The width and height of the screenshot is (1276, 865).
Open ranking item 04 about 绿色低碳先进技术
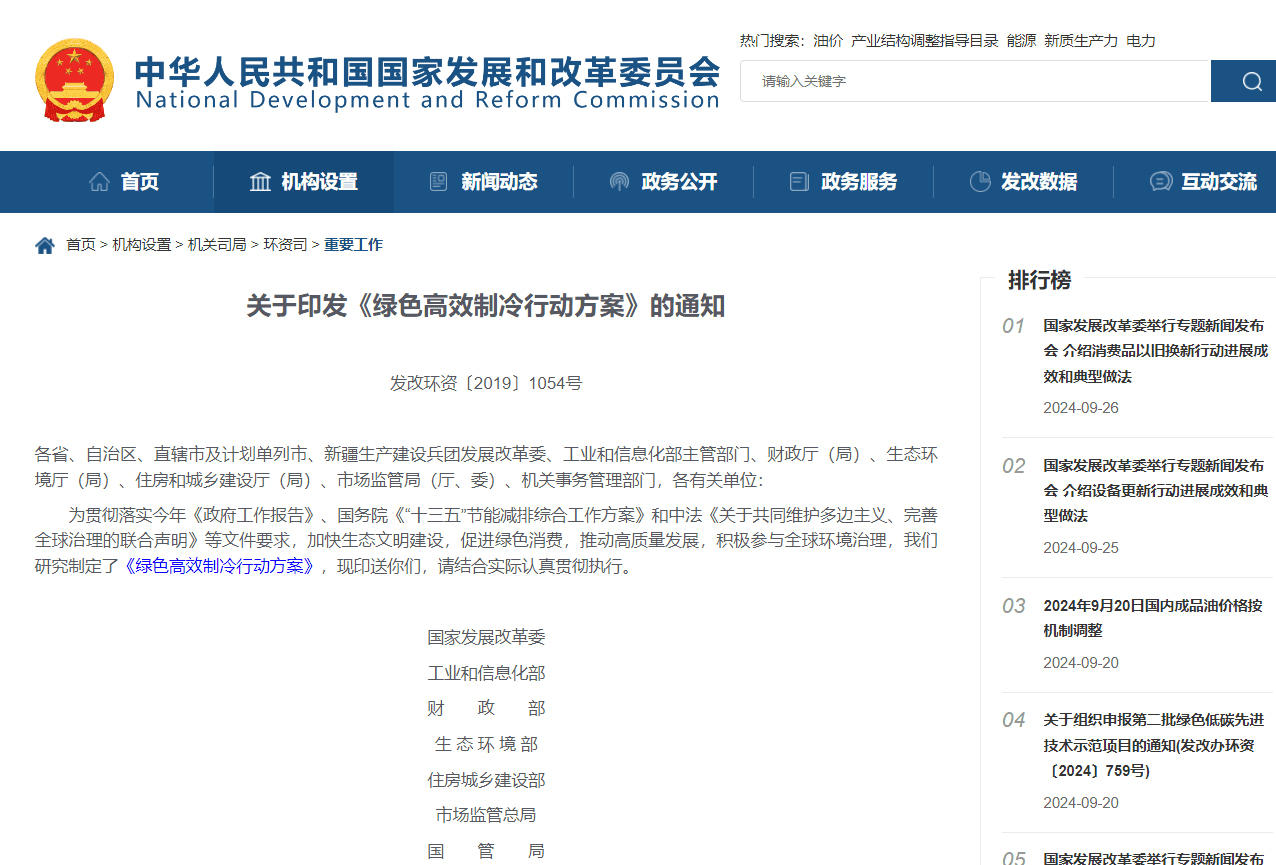(x=1152, y=745)
